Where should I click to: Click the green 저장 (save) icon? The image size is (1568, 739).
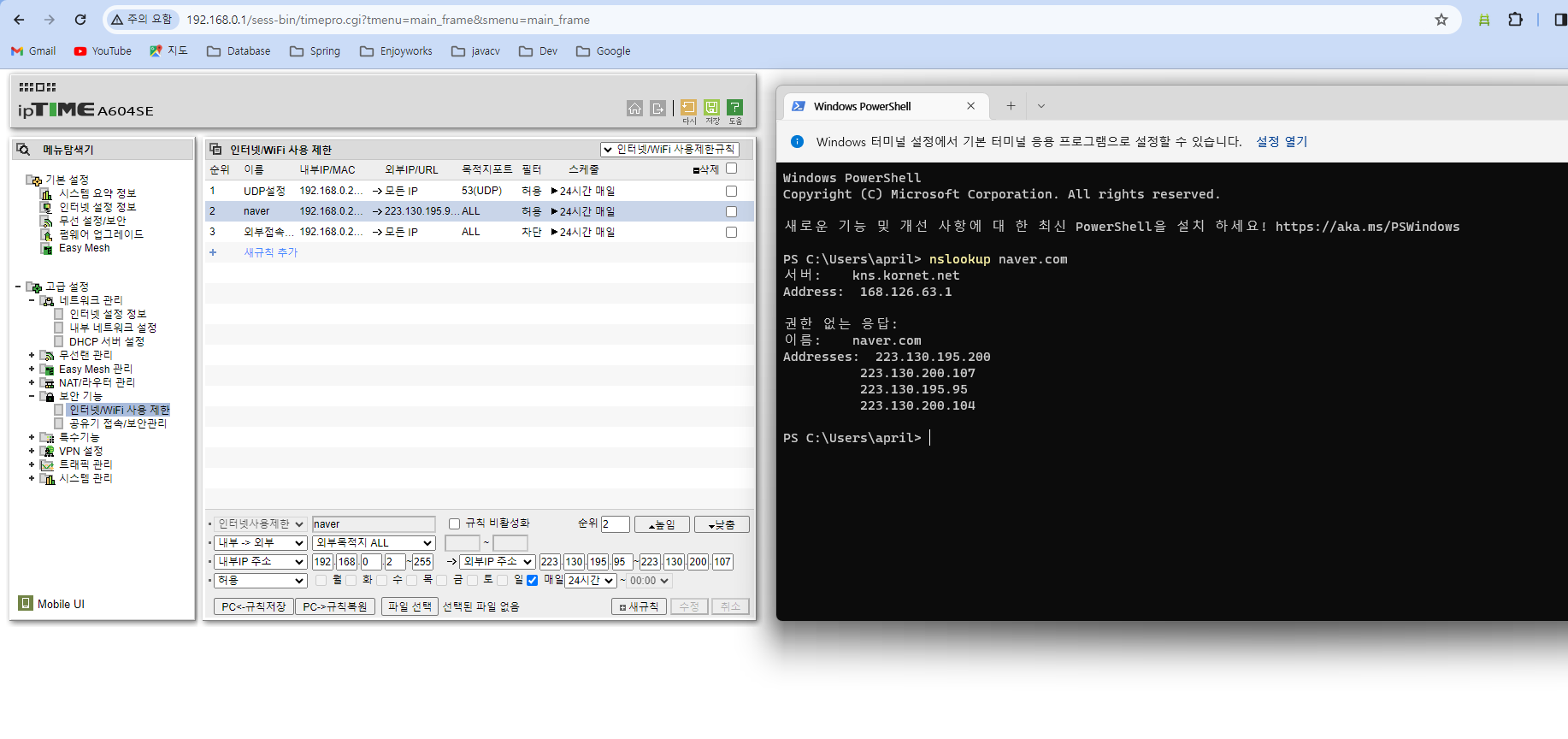tap(712, 107)
